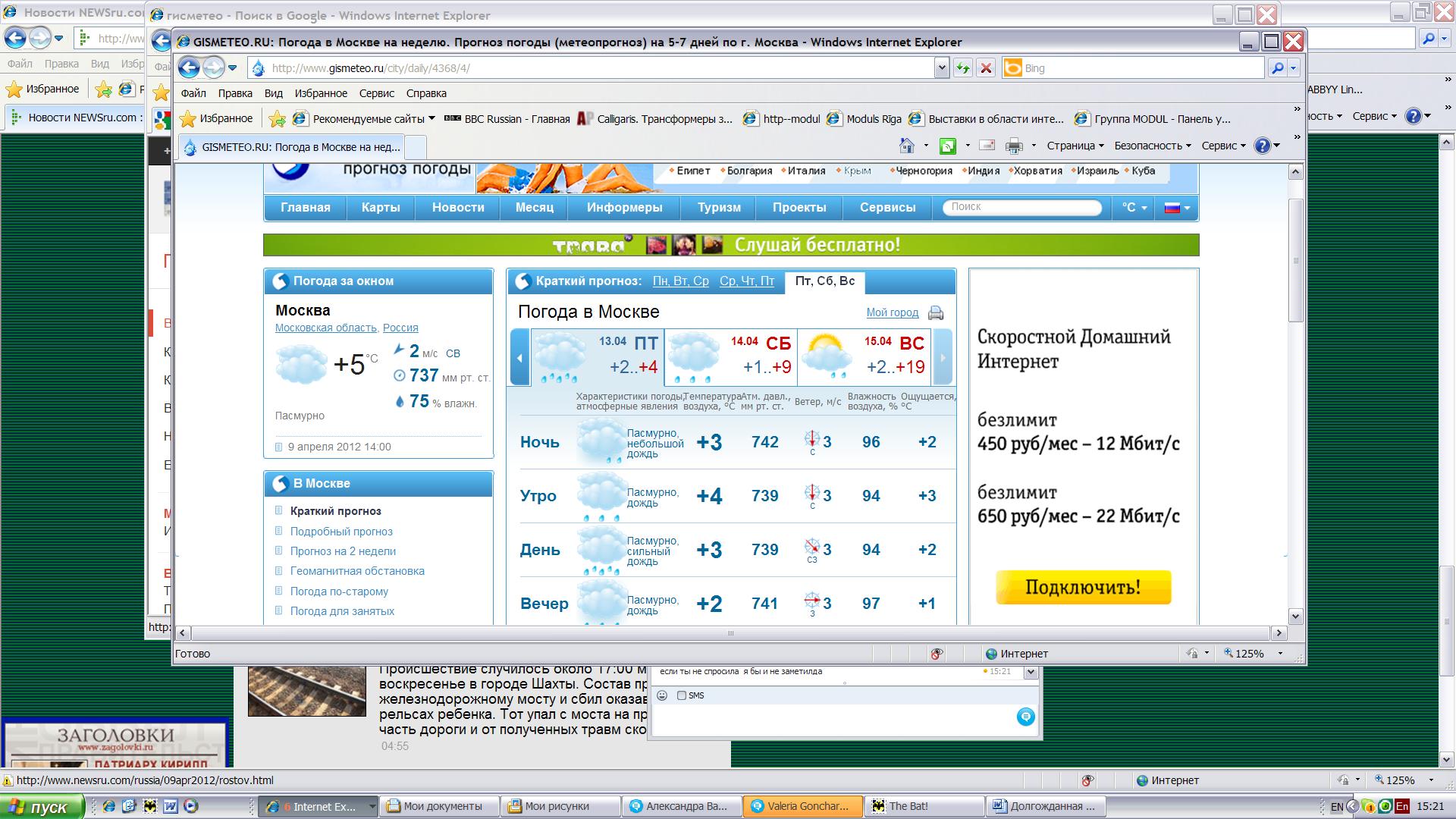The height and width of the screenshot is (819, 1456).
Task: Open the Справка menu
Action: (x=426, y=93)
